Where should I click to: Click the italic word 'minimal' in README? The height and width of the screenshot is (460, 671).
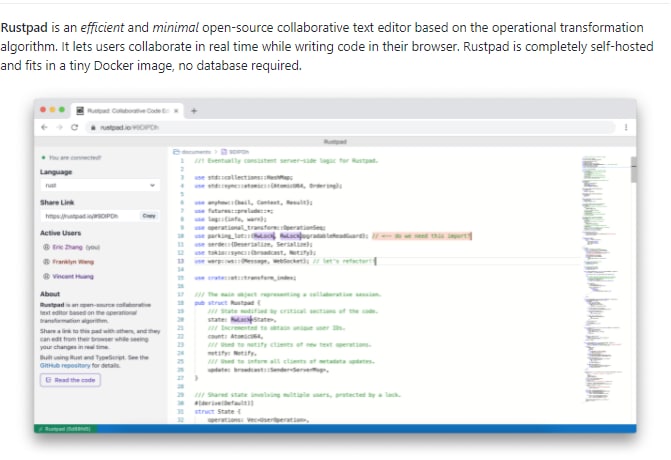[x=175, y=28]
